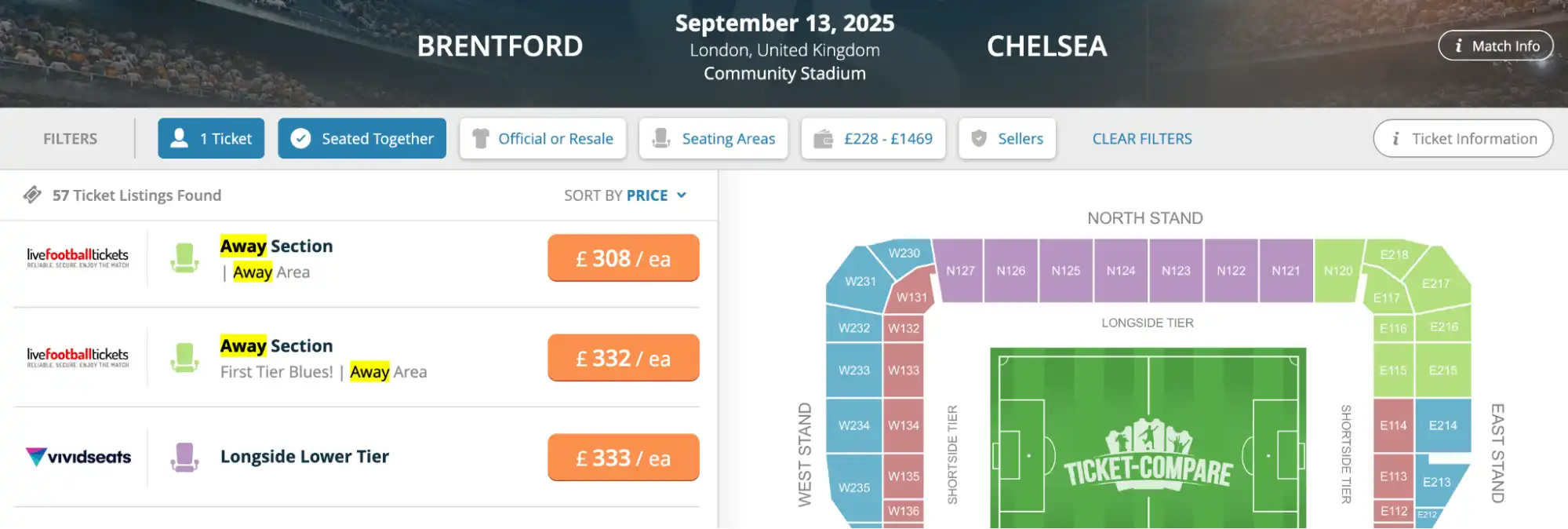Click the £333 / ea price button
1568x529 pixels.
(623, 457)
